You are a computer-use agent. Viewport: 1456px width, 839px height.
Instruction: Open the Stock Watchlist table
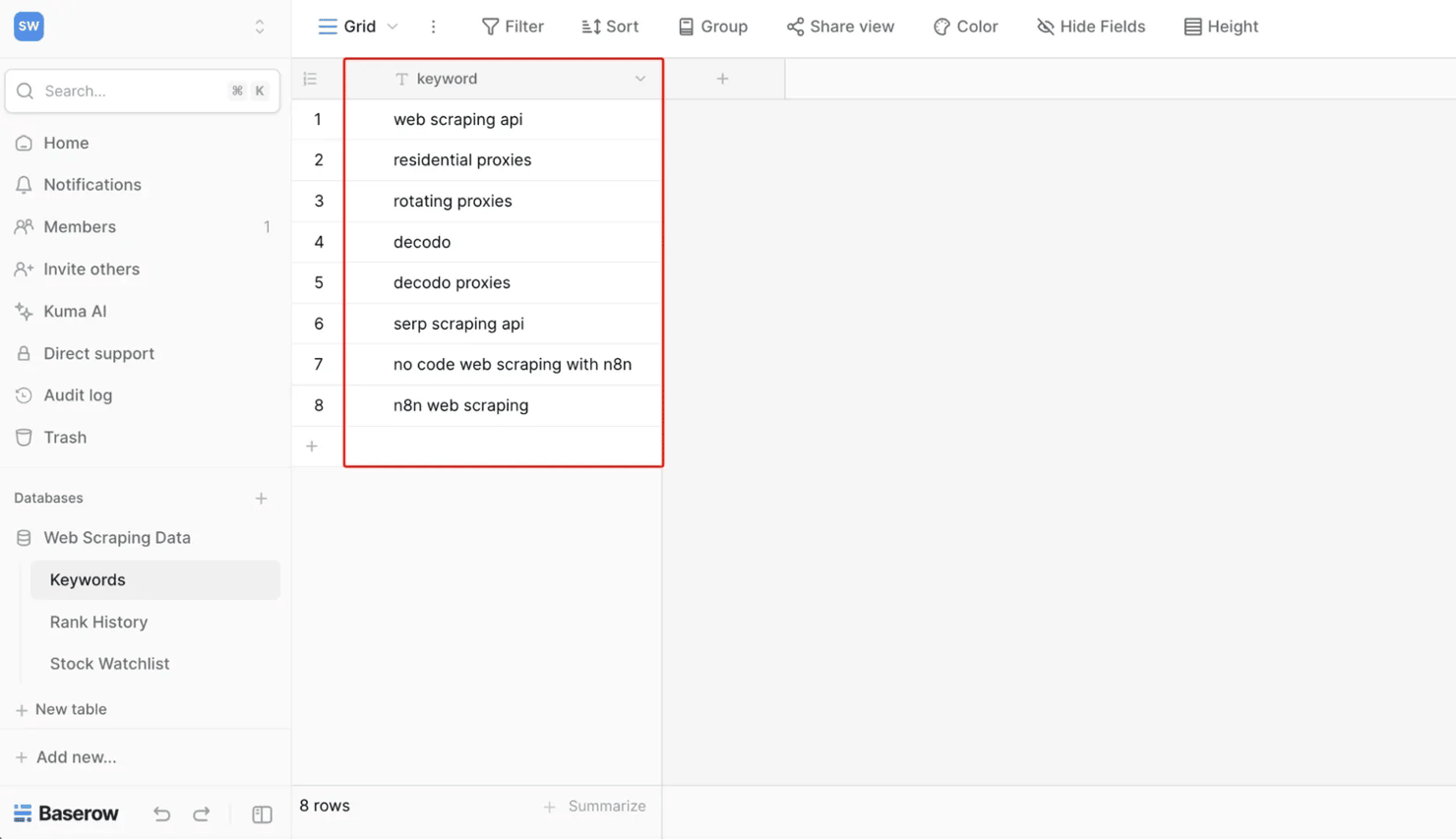tap(109, 664)
